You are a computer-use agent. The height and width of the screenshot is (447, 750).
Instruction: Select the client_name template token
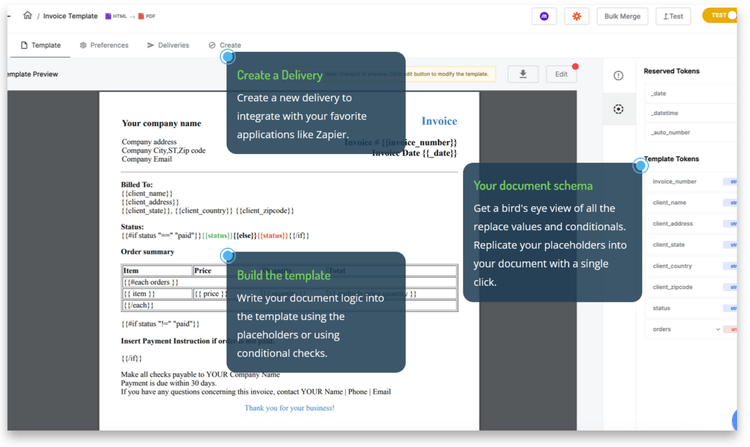691,203
